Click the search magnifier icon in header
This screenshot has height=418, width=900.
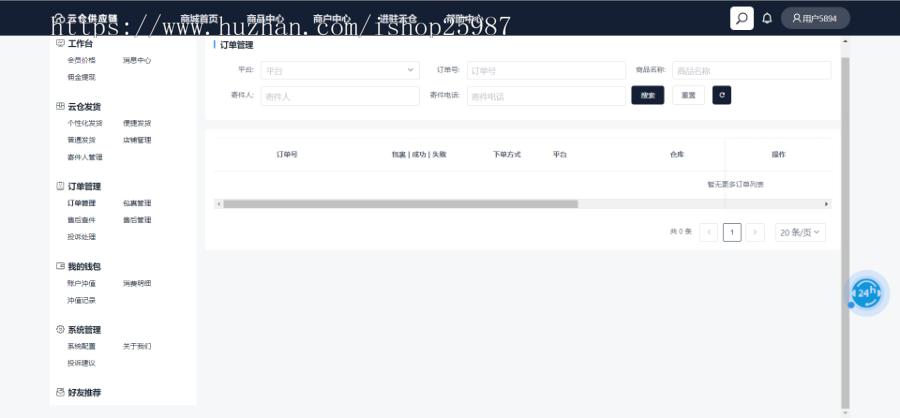coord(742,18)
